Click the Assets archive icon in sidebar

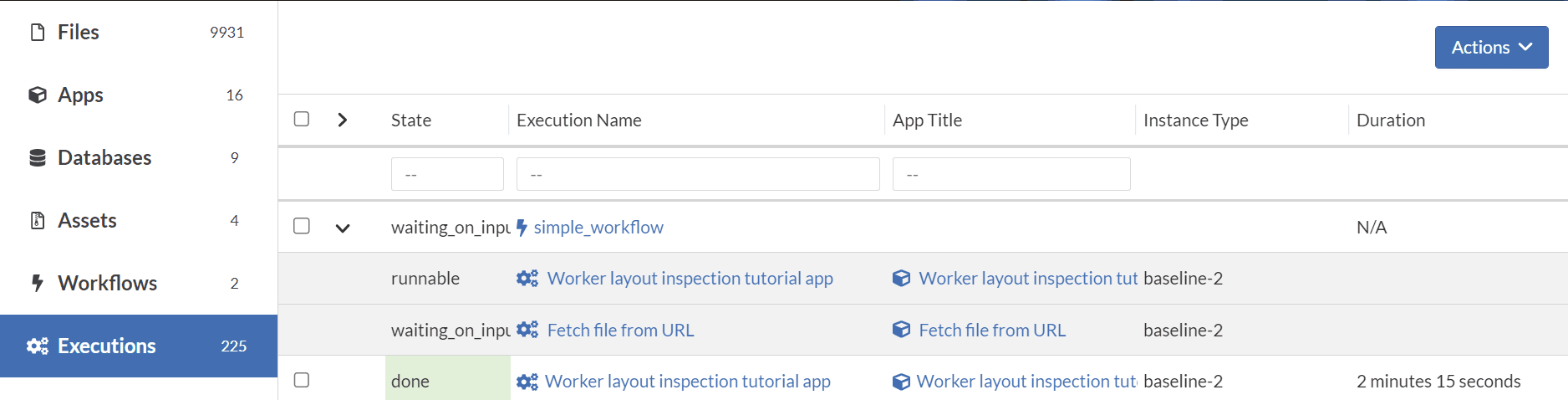coord(38,220)
